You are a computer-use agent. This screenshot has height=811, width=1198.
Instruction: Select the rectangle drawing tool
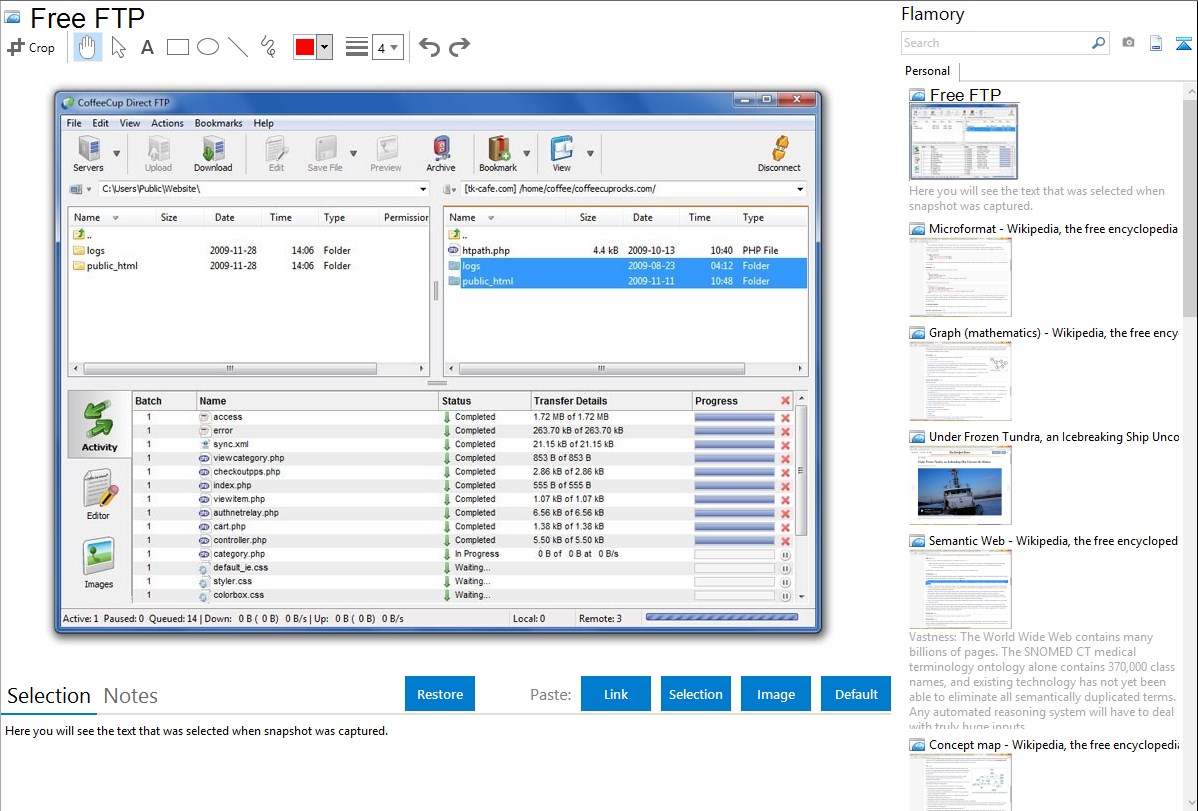point(177,47)
